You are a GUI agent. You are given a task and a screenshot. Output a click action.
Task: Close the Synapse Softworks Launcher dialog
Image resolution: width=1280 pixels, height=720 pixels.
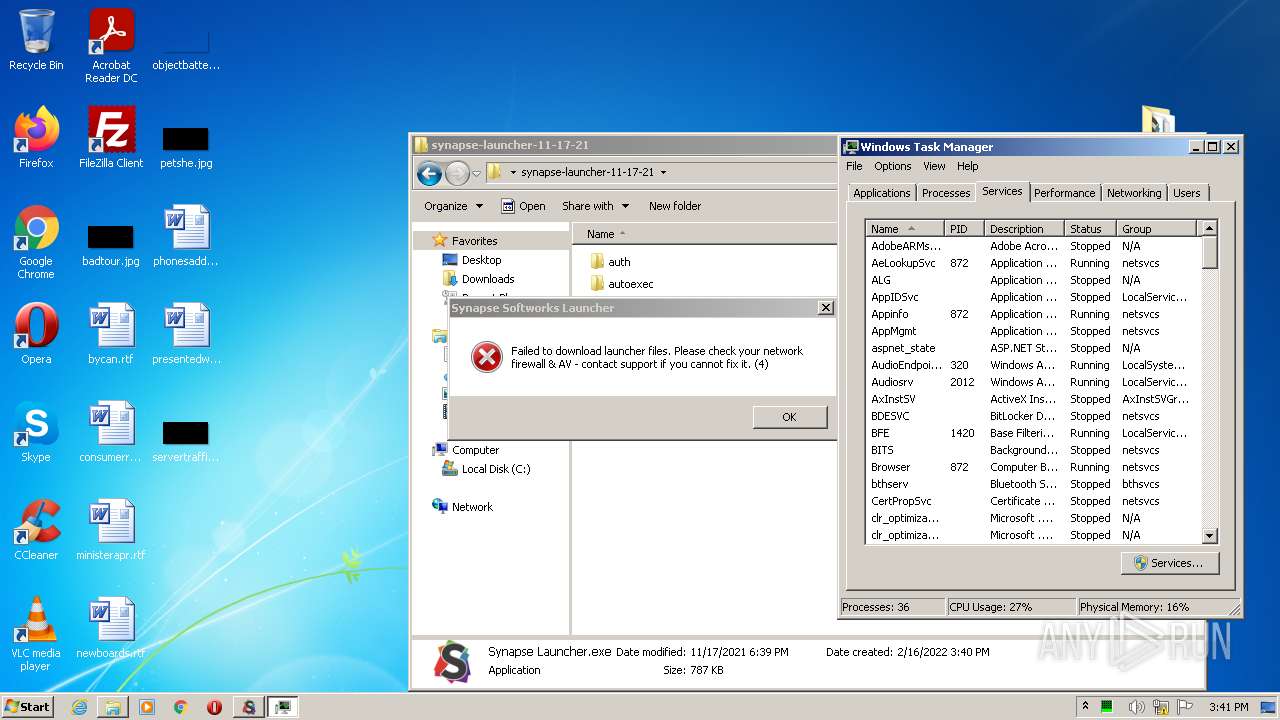click(x=825, y=308)
